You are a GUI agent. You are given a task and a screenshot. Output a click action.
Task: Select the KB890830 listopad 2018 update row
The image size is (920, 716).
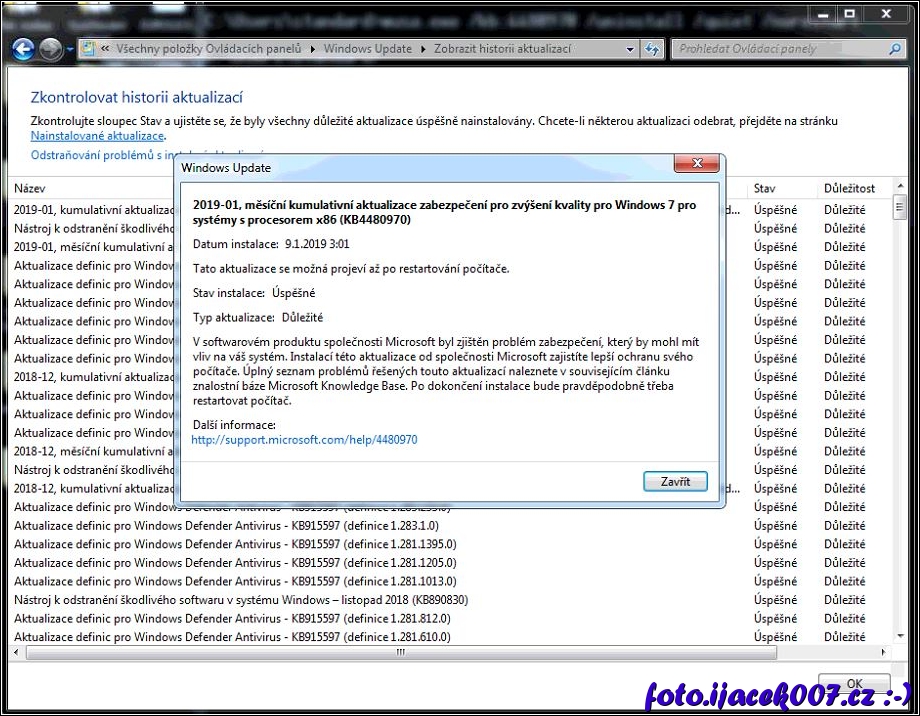coord(240,600)
